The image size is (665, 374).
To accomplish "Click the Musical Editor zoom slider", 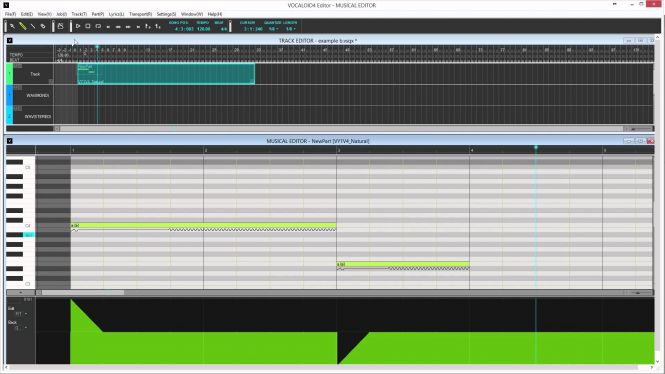I will click(641, 293).
